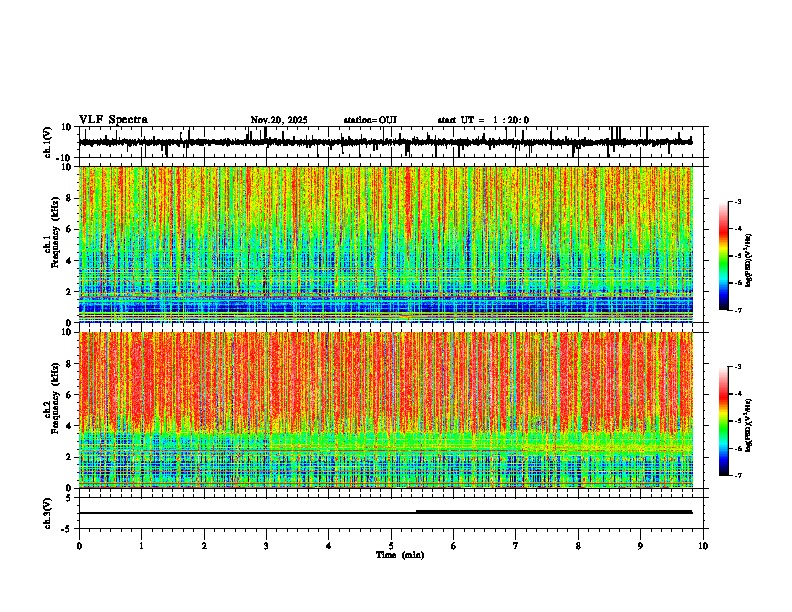Click the 'ch.3(V)' axis label

[x=48, y=514]
